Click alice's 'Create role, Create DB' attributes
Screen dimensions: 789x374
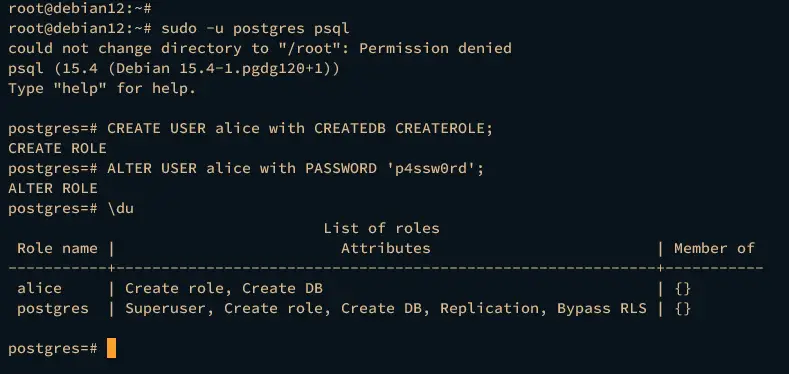pyautogui.click(x=224, y=288)
